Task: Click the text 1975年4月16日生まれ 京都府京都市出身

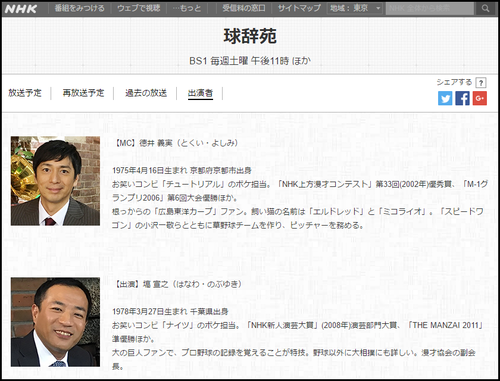Action: pyautogui.click(x=182, y=171)
